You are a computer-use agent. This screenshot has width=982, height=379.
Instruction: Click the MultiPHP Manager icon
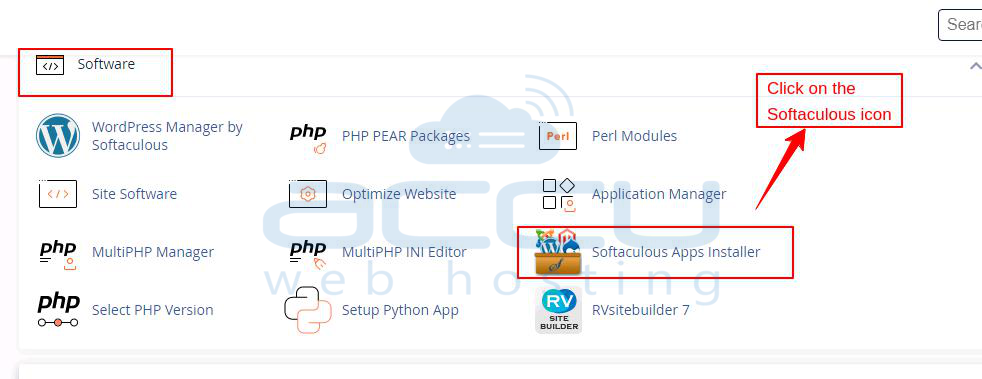(x=58, y=254)
